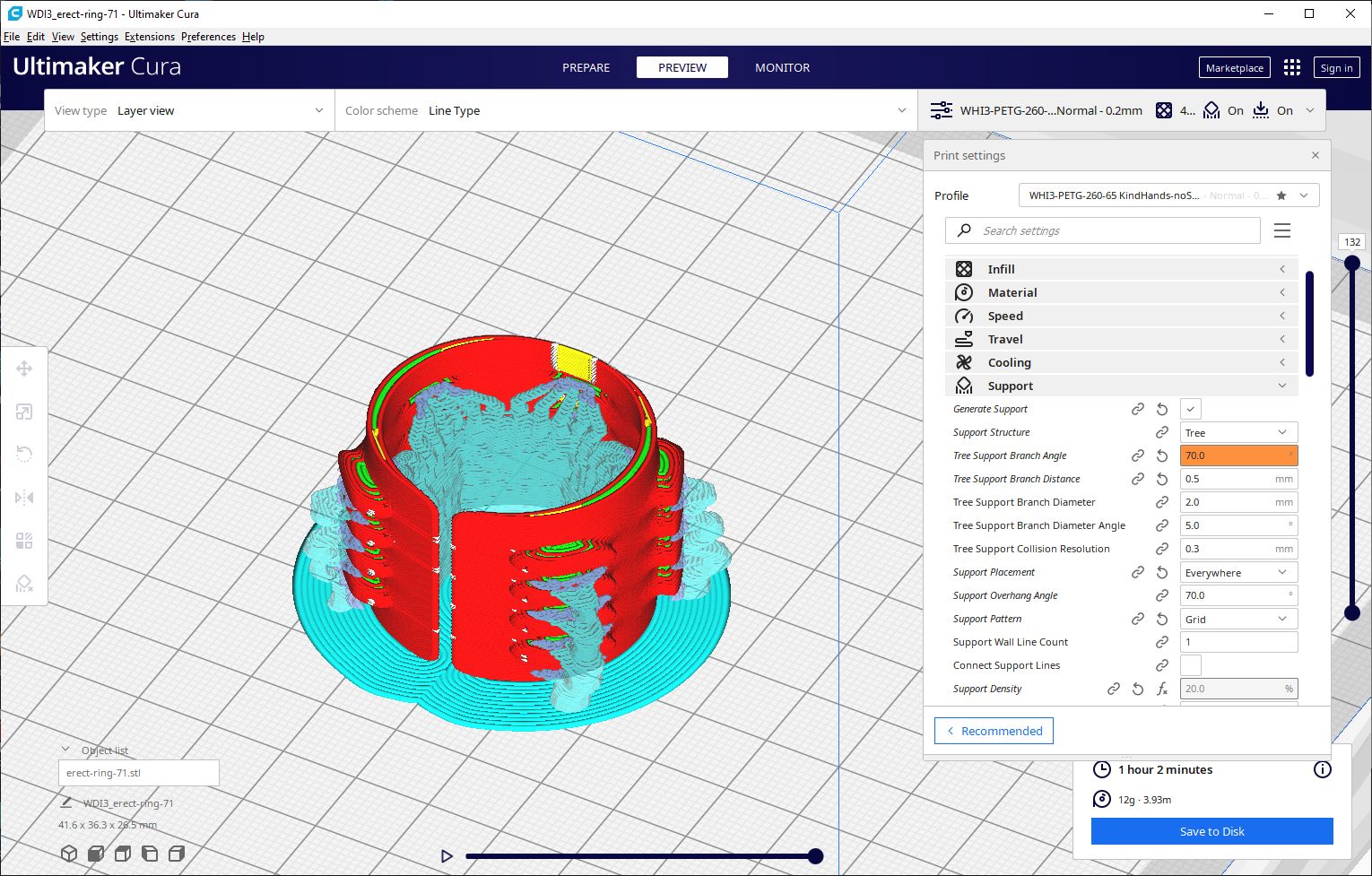This screenshot has width=1372, height=876.
Task: Play the layer simulation
Action: 447,856
